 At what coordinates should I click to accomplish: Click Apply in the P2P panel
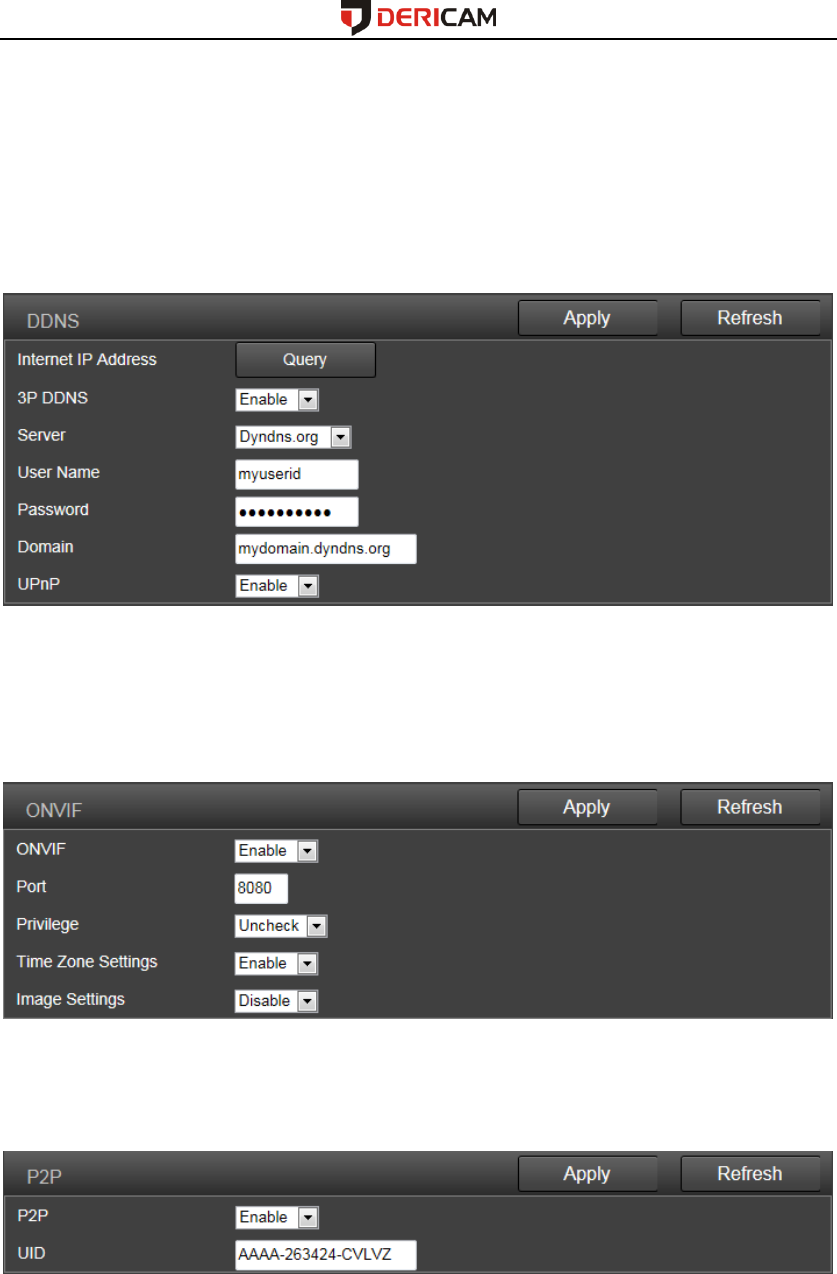[587, 1174]
